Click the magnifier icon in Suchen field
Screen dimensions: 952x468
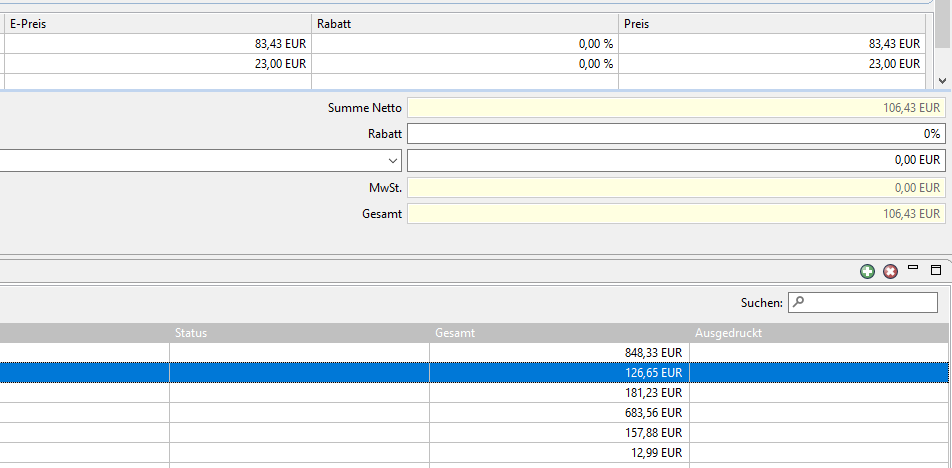pyautogui.click(x=798, y=302)
